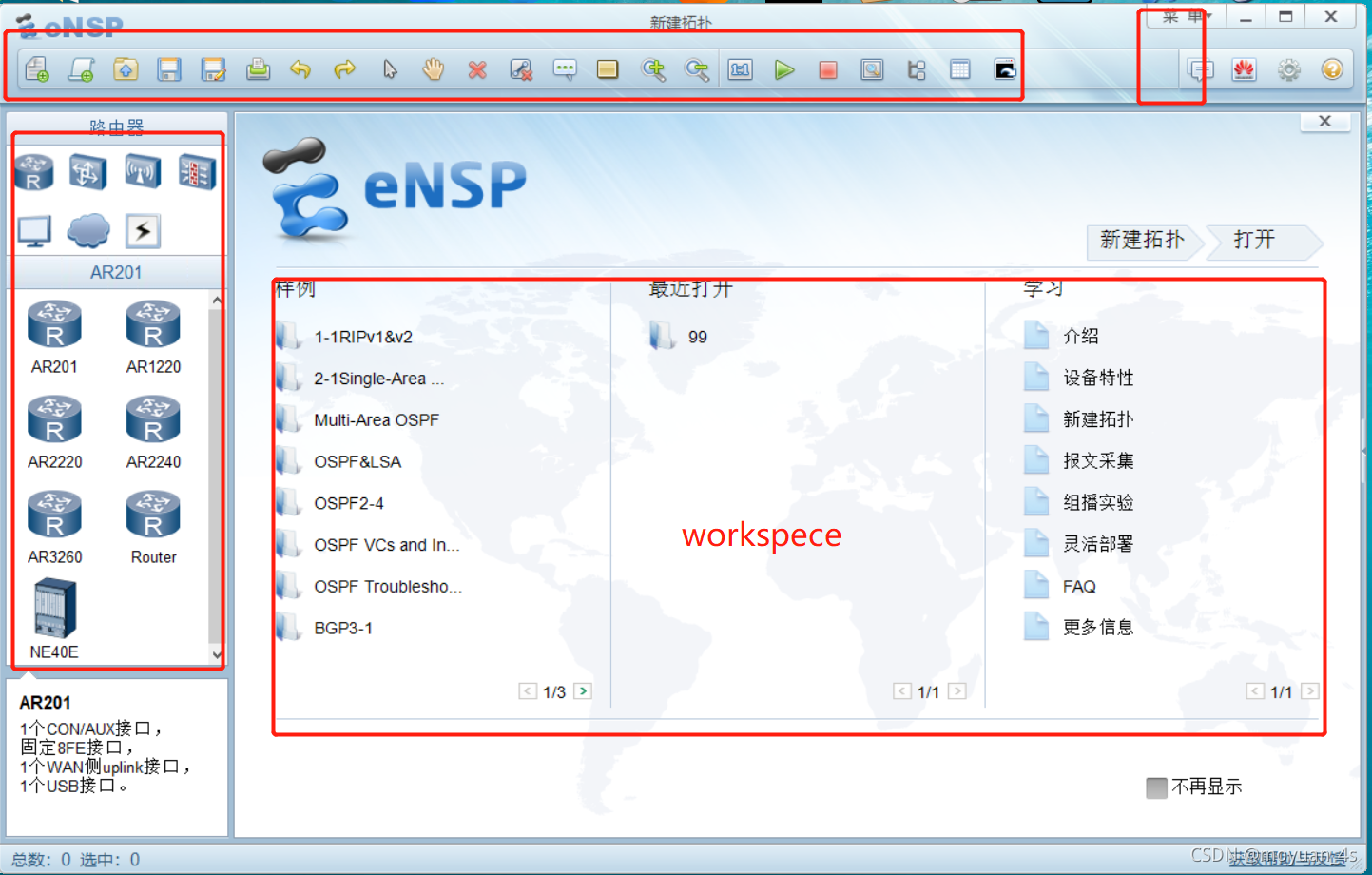Pick the AR3260 router device
This screenshot has width=1372, height=875.
pos(55,528)
